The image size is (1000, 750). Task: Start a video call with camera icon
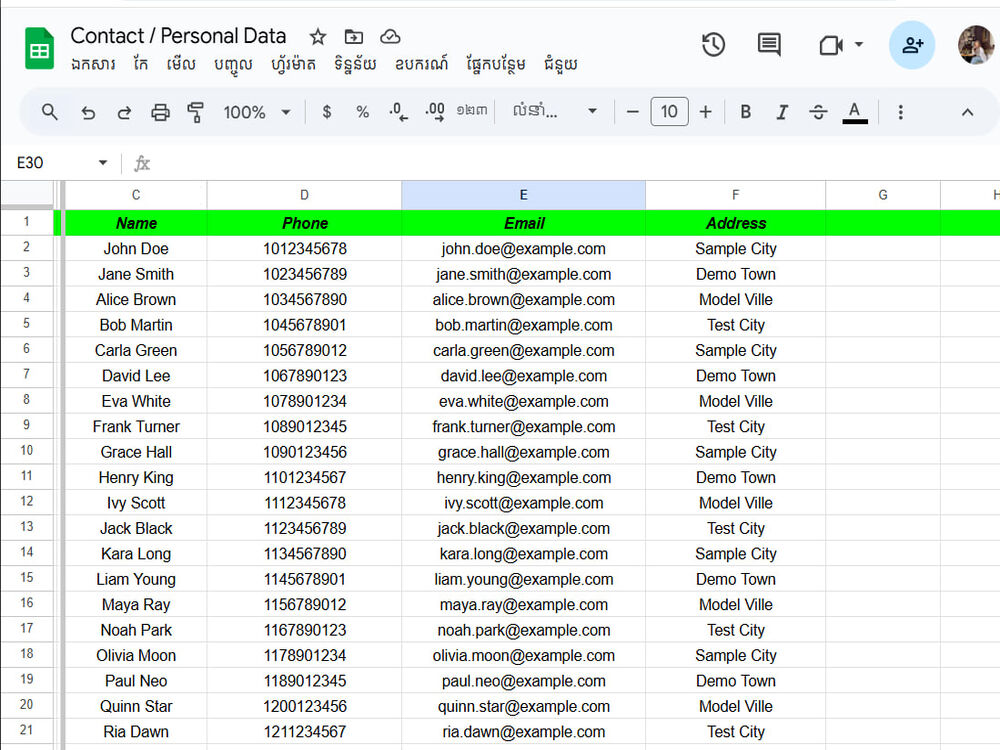830,45
